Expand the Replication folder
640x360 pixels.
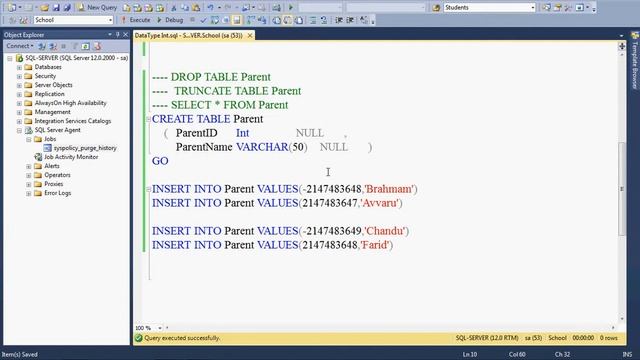pos(19,94)
